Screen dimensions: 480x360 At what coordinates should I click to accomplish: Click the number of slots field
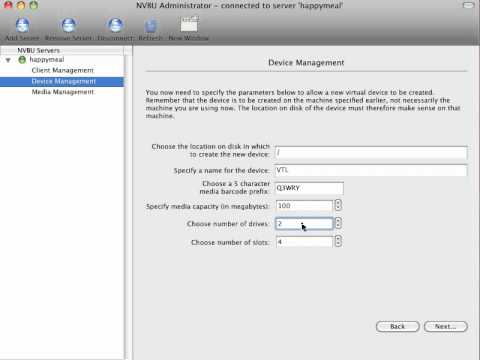[x=304, y=242]
